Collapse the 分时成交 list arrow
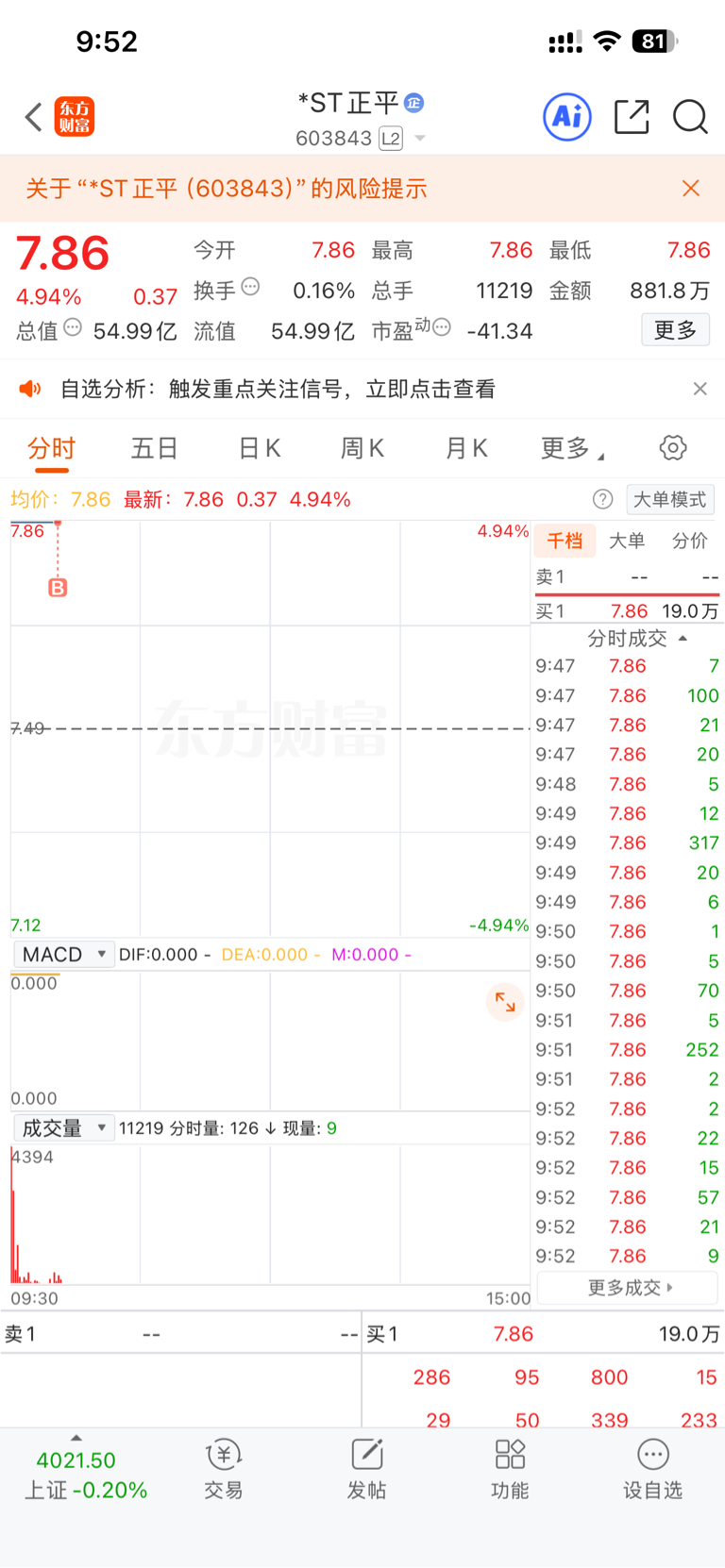 683,639
